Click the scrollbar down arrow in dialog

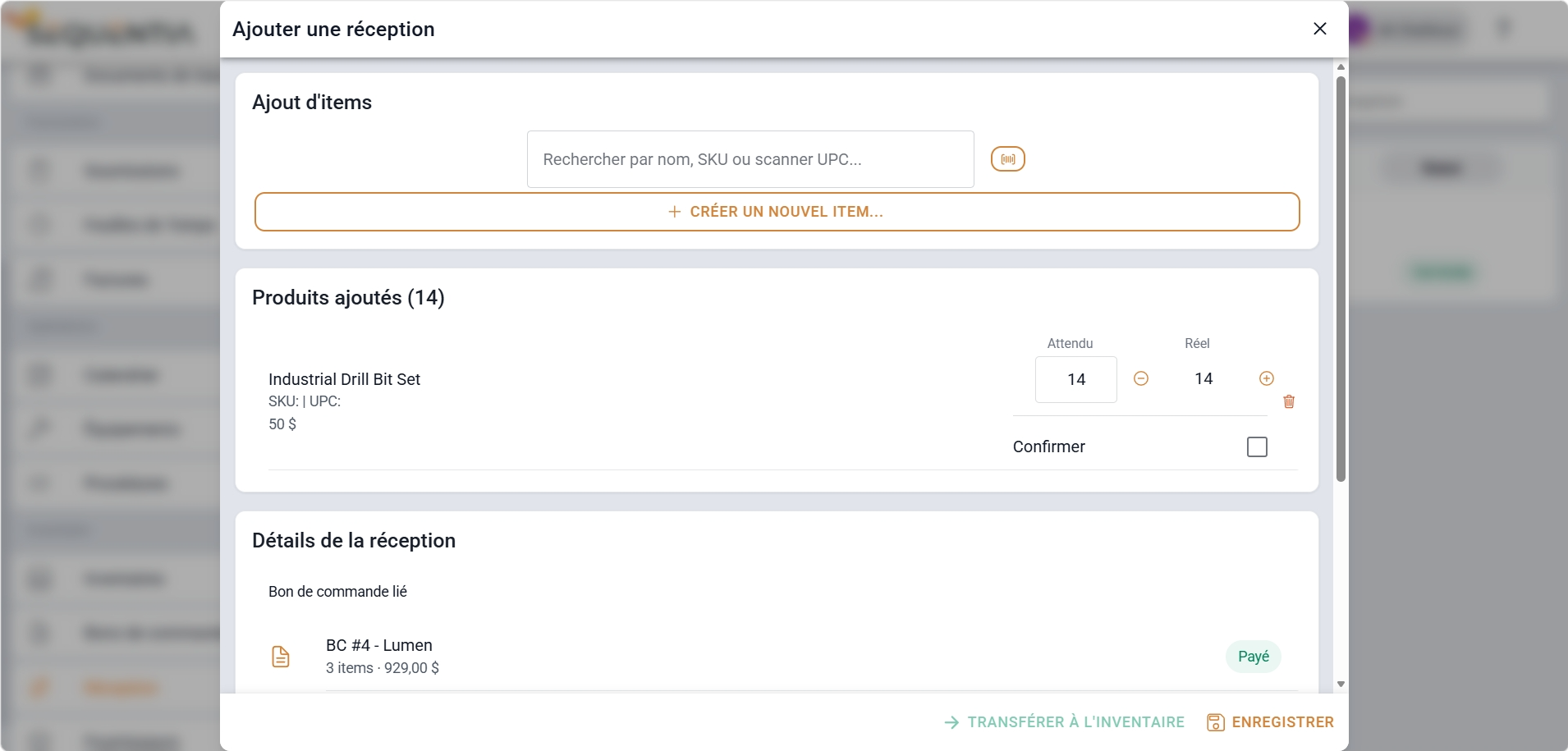[1341, 684]
